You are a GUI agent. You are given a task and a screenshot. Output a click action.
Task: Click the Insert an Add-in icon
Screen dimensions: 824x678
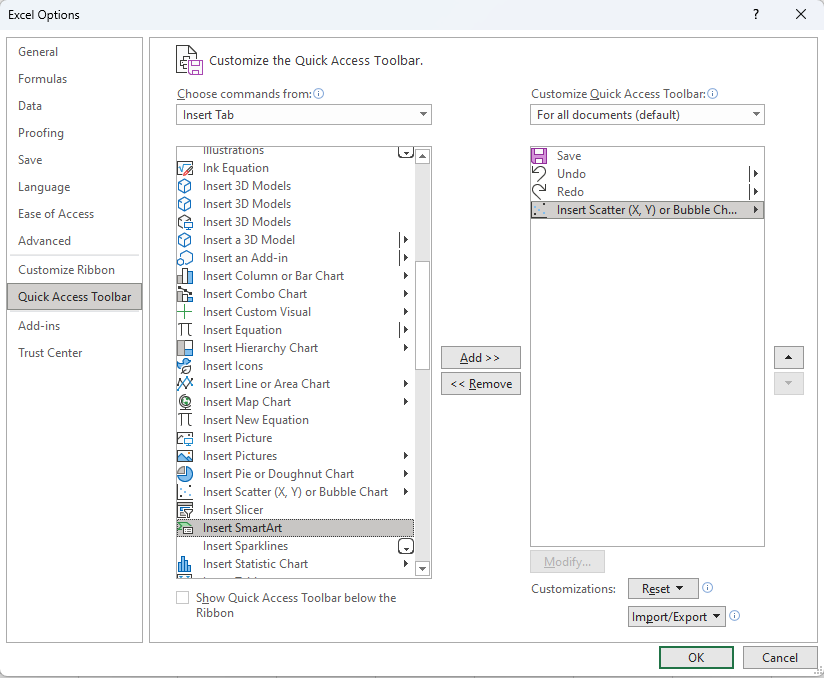click(x=185, y=258)
